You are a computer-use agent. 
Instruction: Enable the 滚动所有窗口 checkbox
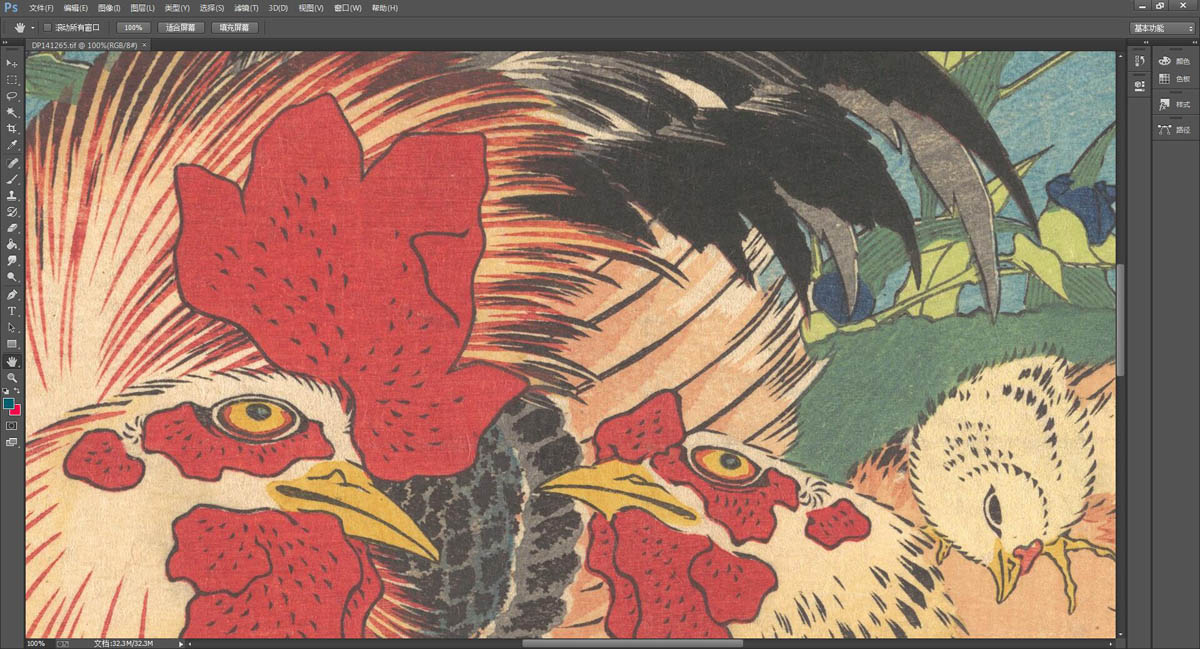(x=47, y=27)
